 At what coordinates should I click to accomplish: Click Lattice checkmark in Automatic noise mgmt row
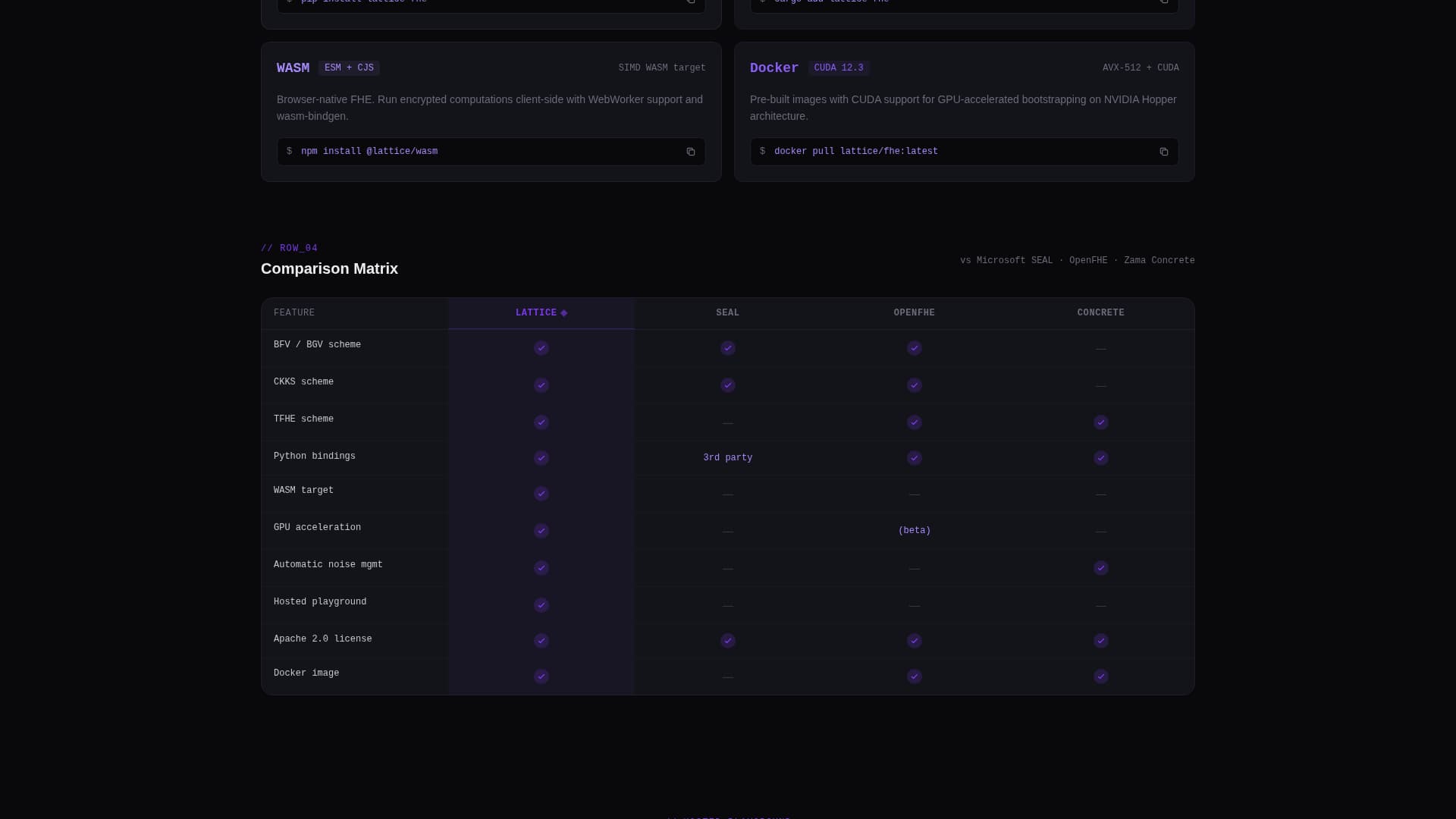pos(541,568)
